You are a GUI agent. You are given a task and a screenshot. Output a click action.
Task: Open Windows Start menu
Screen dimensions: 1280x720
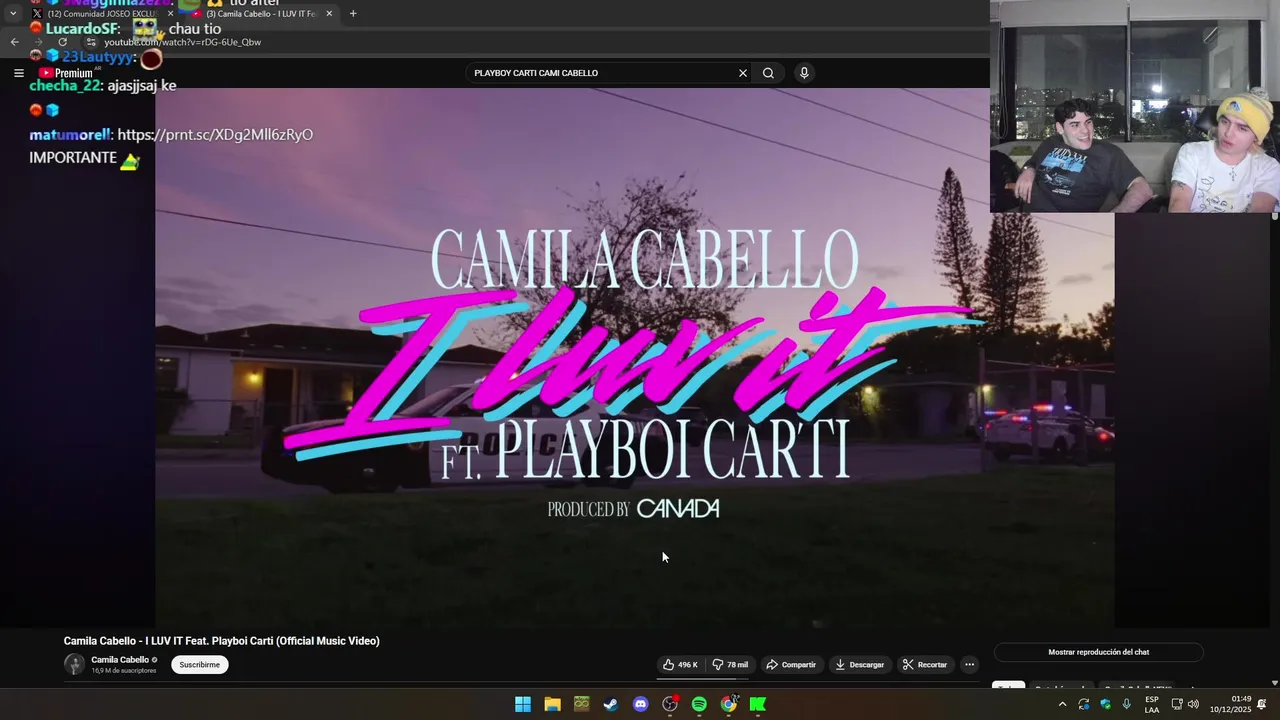coord(523,704)
